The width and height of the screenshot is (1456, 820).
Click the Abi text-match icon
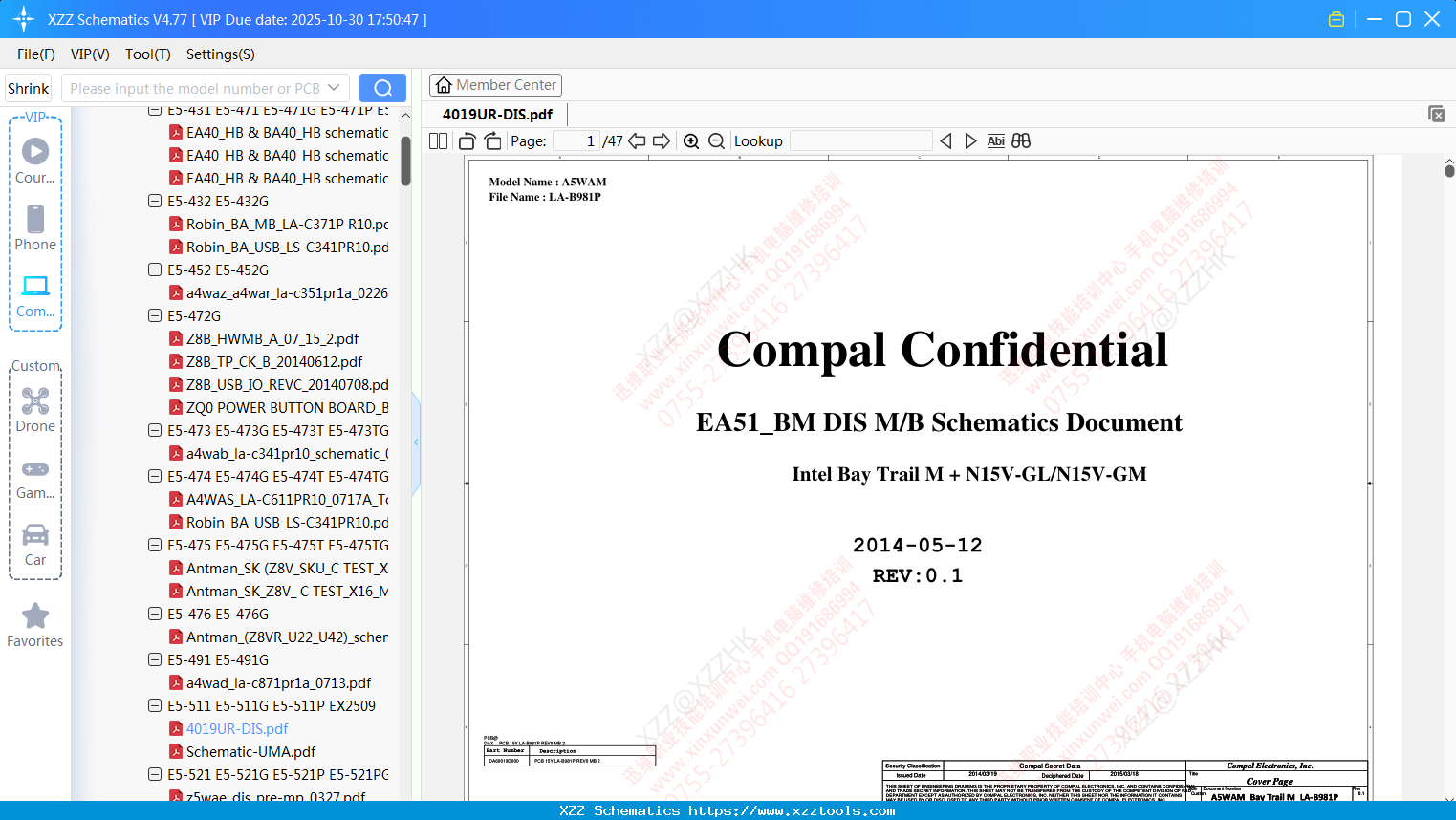995,141
